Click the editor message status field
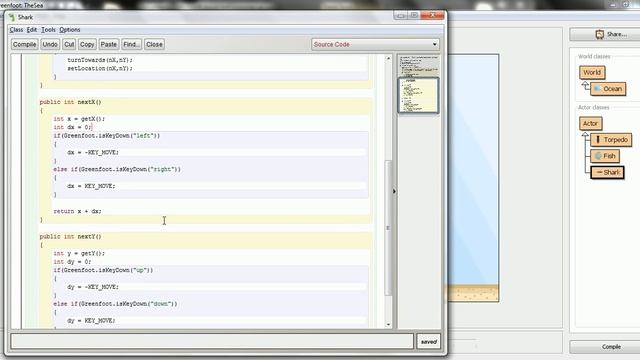Screen dimensions: 640x360 tap(212, 341)
